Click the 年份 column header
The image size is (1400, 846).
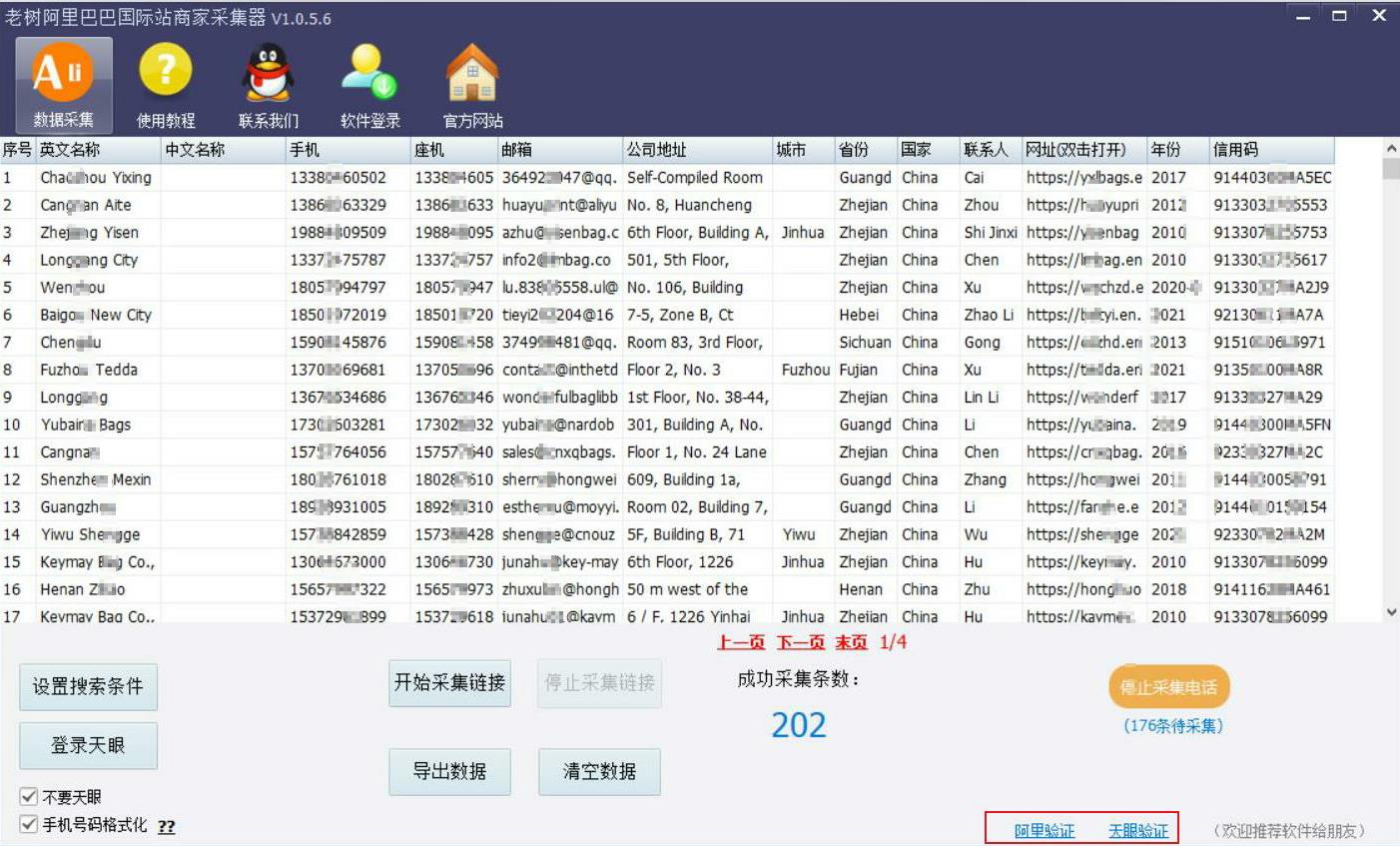[1178, 150]
